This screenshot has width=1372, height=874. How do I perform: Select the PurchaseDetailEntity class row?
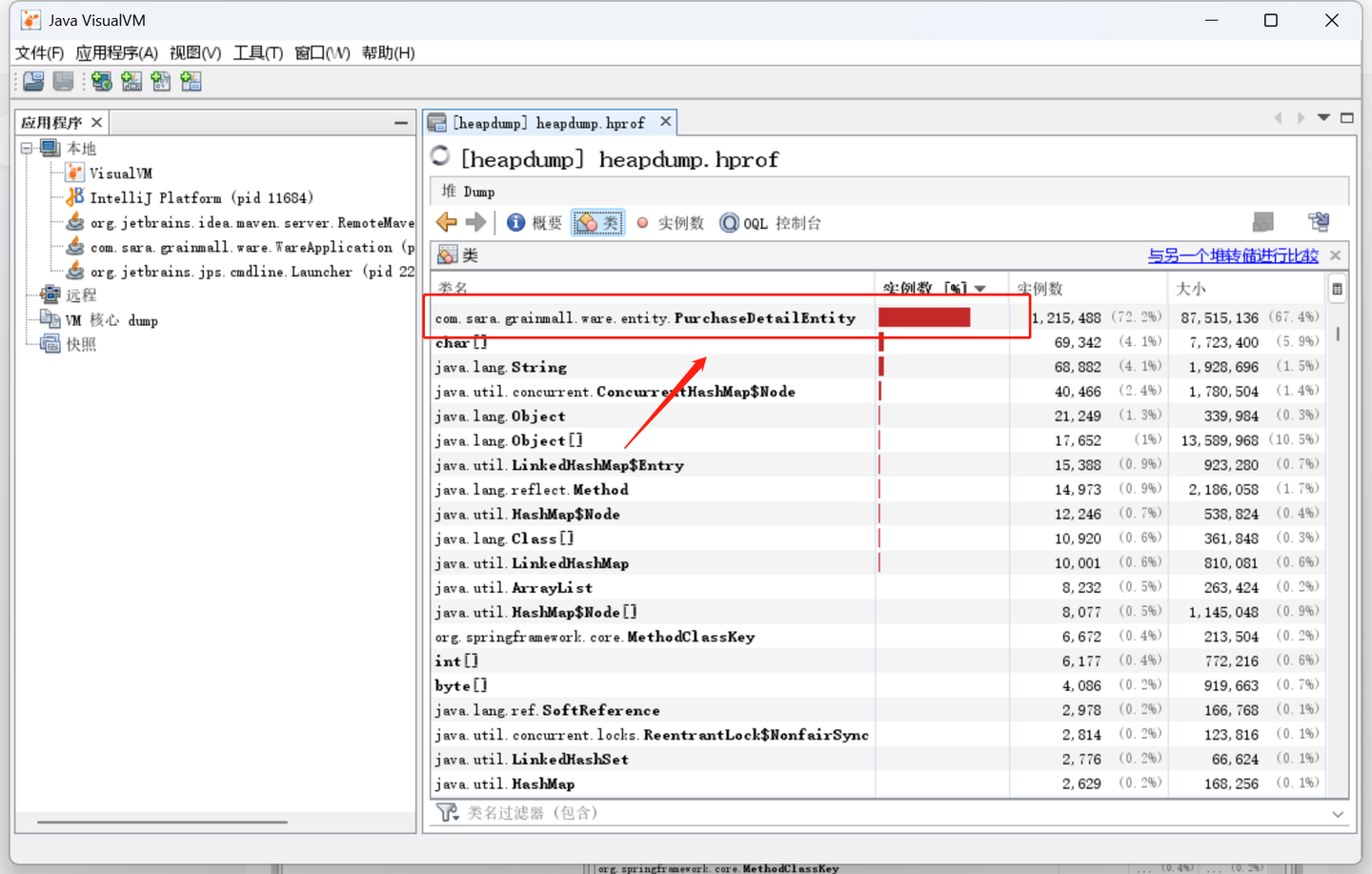click(878, 317)
